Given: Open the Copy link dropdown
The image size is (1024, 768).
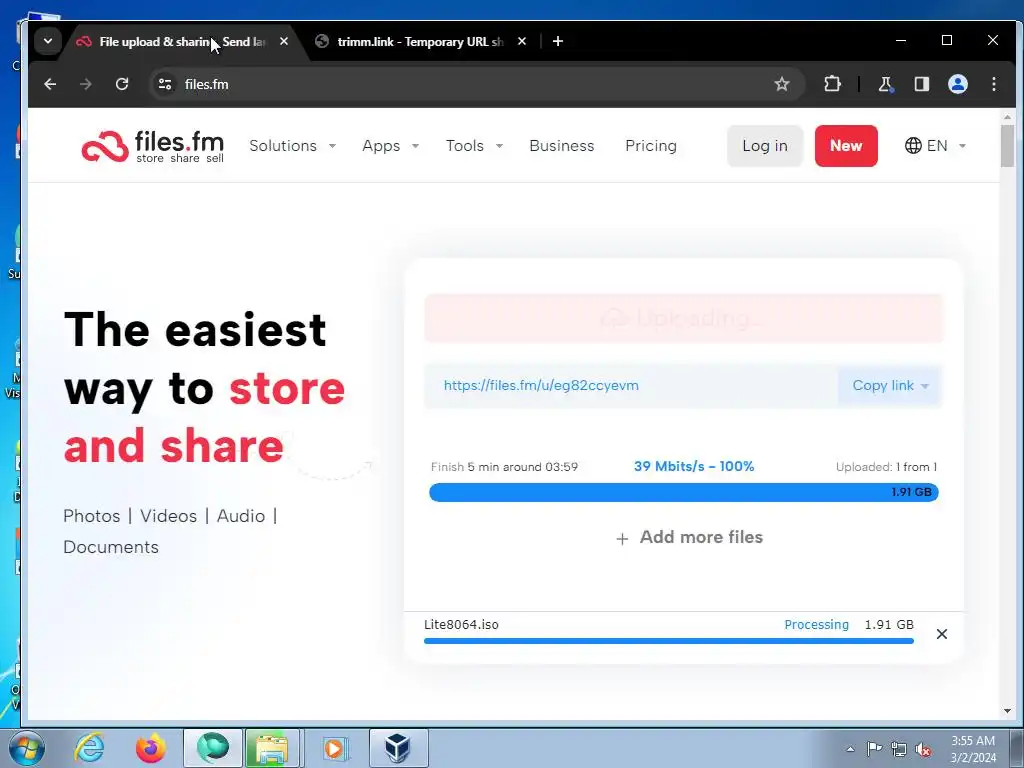Looking at the screenshot, I should point(890,386).
